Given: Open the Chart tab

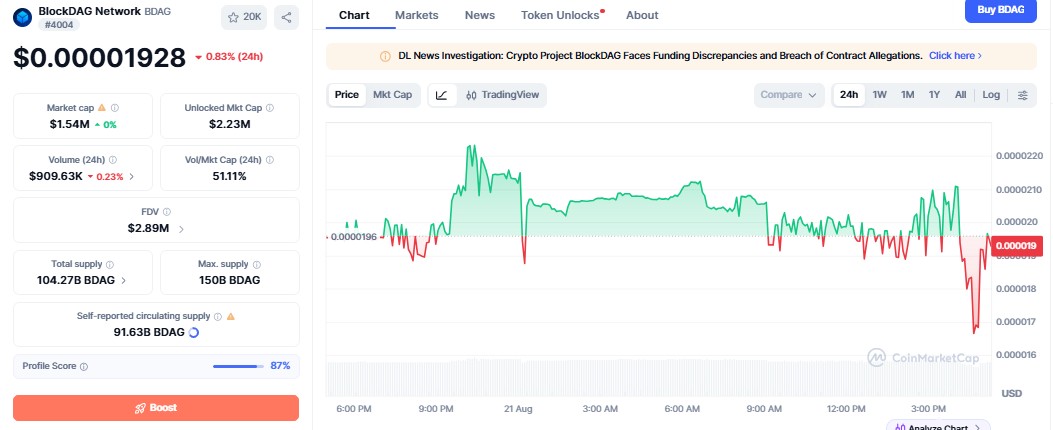Looking at the screenshot, I should click(x=354, y=15).
